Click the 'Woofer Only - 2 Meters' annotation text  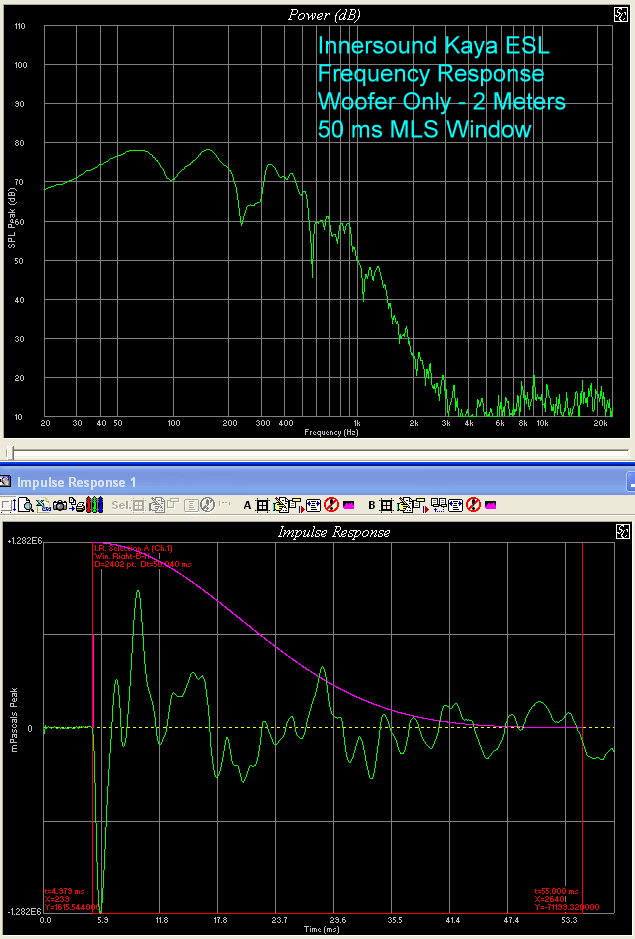442,101
